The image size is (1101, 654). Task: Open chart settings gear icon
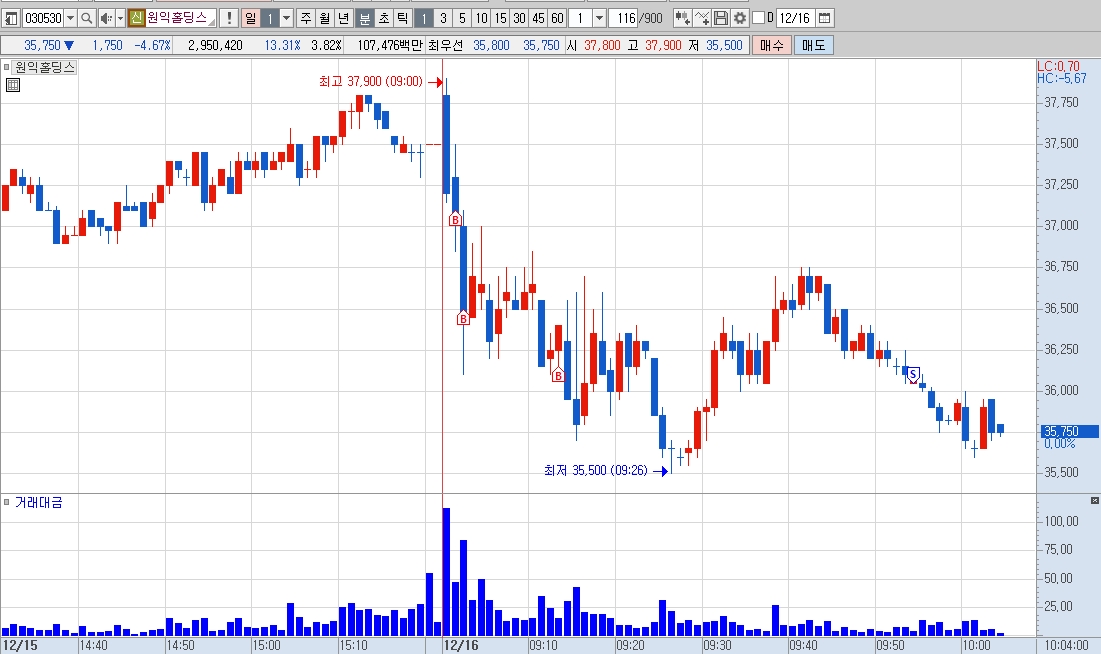point(739,18)
